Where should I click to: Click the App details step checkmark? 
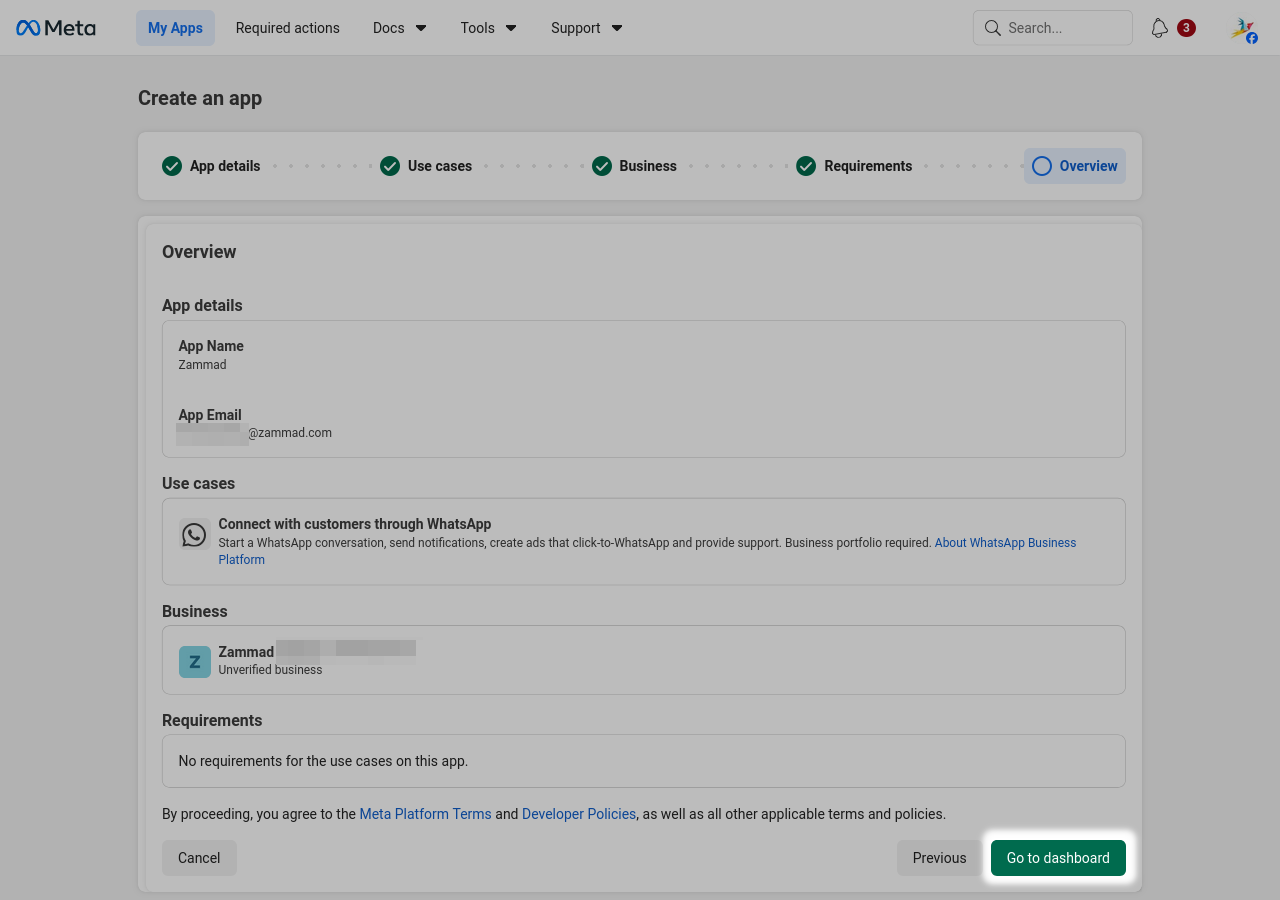pyautogui.click(x=172, y=166)
